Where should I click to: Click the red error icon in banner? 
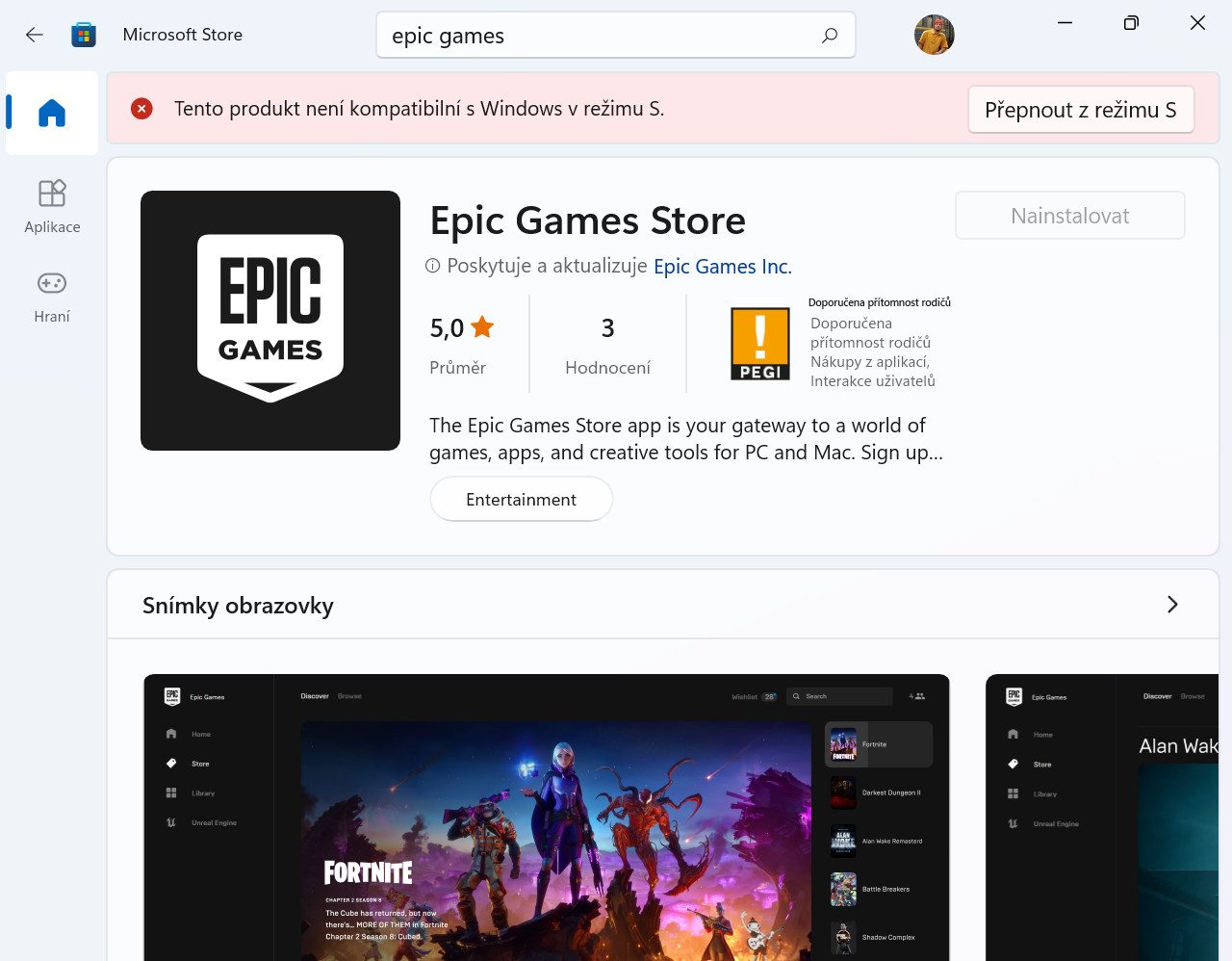(x=141, y=109)
